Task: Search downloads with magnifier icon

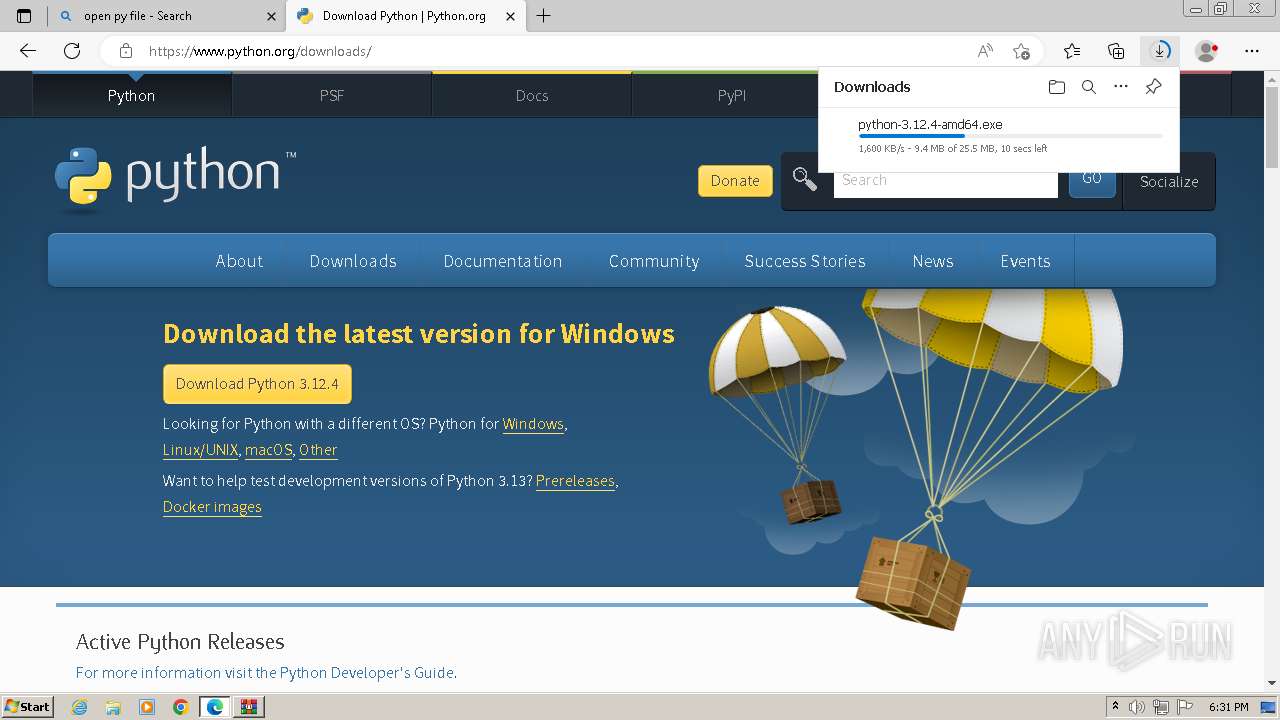Action: point(1089,87)
